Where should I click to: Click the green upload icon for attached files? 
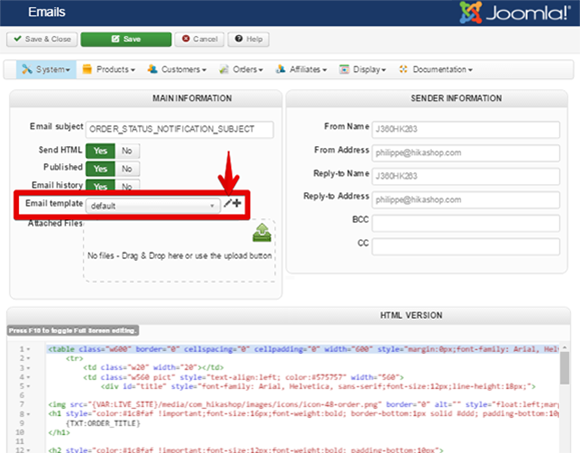262,233
